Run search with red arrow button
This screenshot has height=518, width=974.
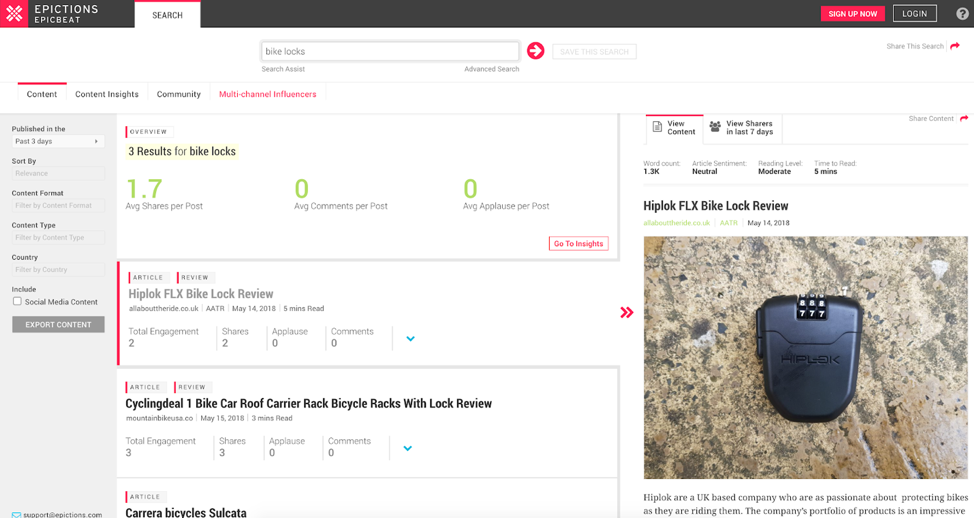(535, 51)
